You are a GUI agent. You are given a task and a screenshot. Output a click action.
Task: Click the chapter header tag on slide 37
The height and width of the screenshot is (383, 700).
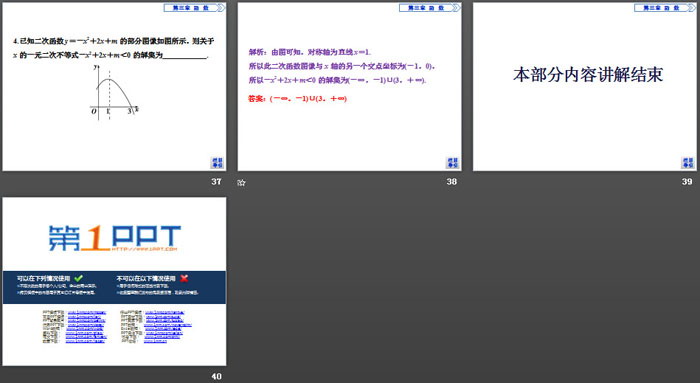pyautogui.click(x=194, y=8)
